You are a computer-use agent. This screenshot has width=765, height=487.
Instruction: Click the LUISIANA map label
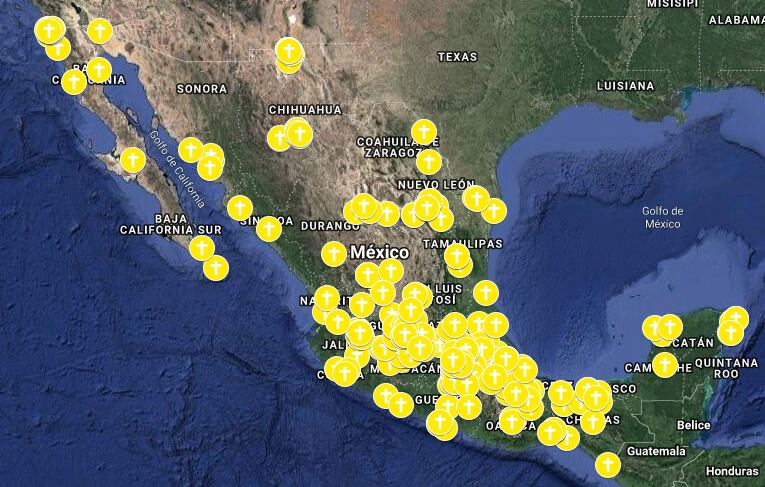click(x=625, y=86)
